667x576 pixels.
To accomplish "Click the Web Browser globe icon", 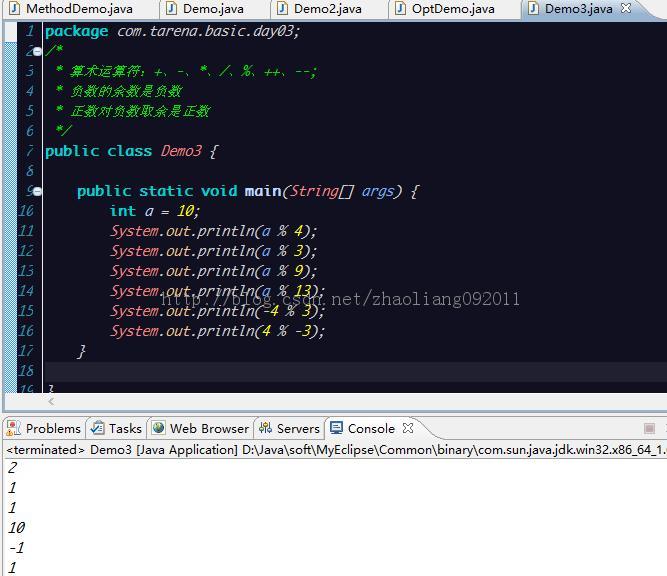I will 159,428.
